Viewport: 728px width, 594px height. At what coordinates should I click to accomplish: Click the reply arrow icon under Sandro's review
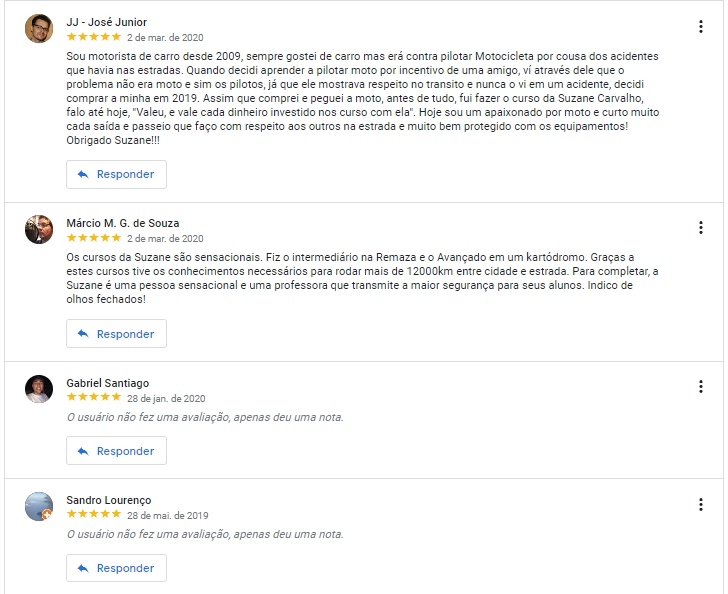pyautogui.click(x=83, y=568)
